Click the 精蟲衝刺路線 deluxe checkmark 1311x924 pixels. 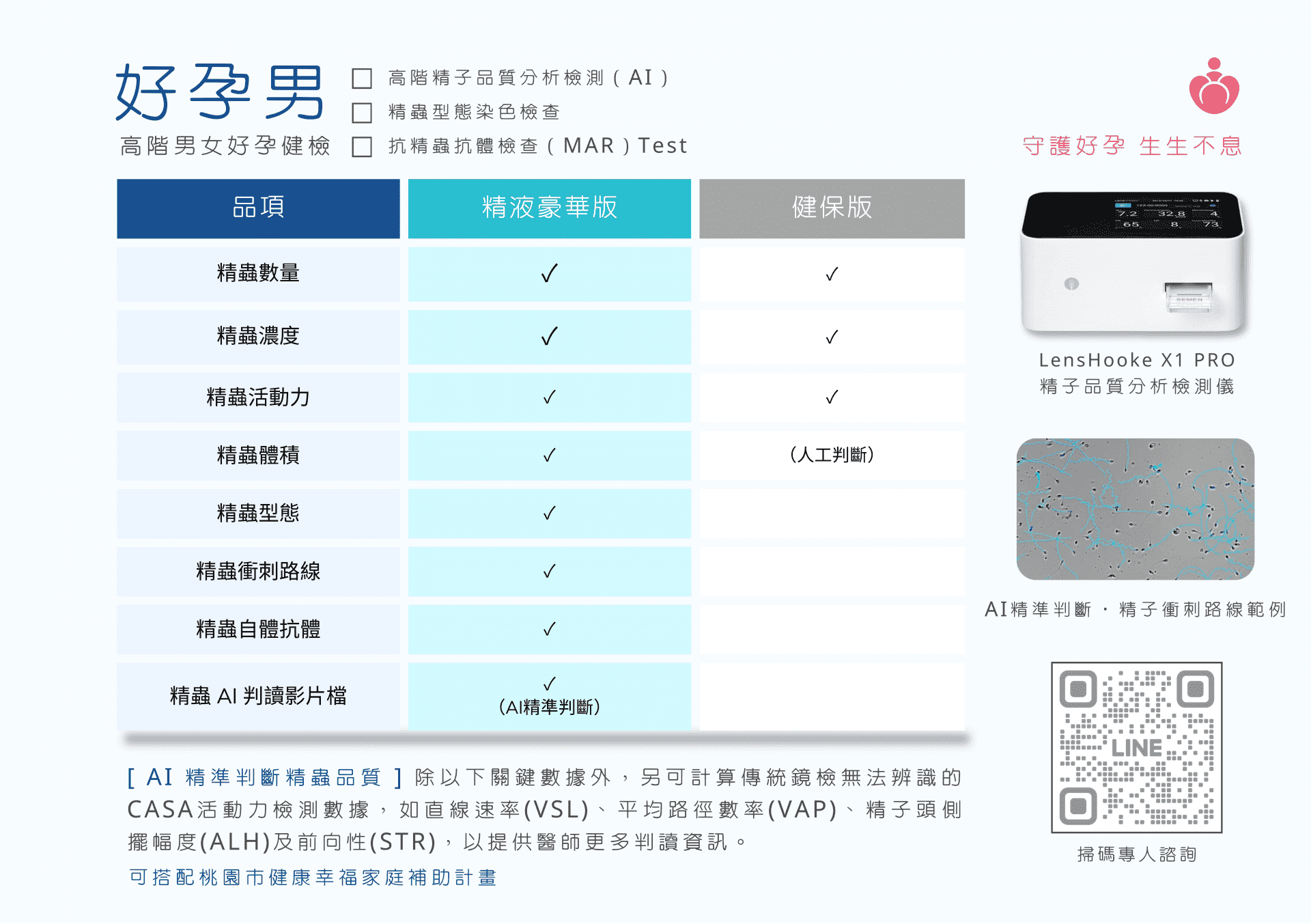click(x=549, y=571)
